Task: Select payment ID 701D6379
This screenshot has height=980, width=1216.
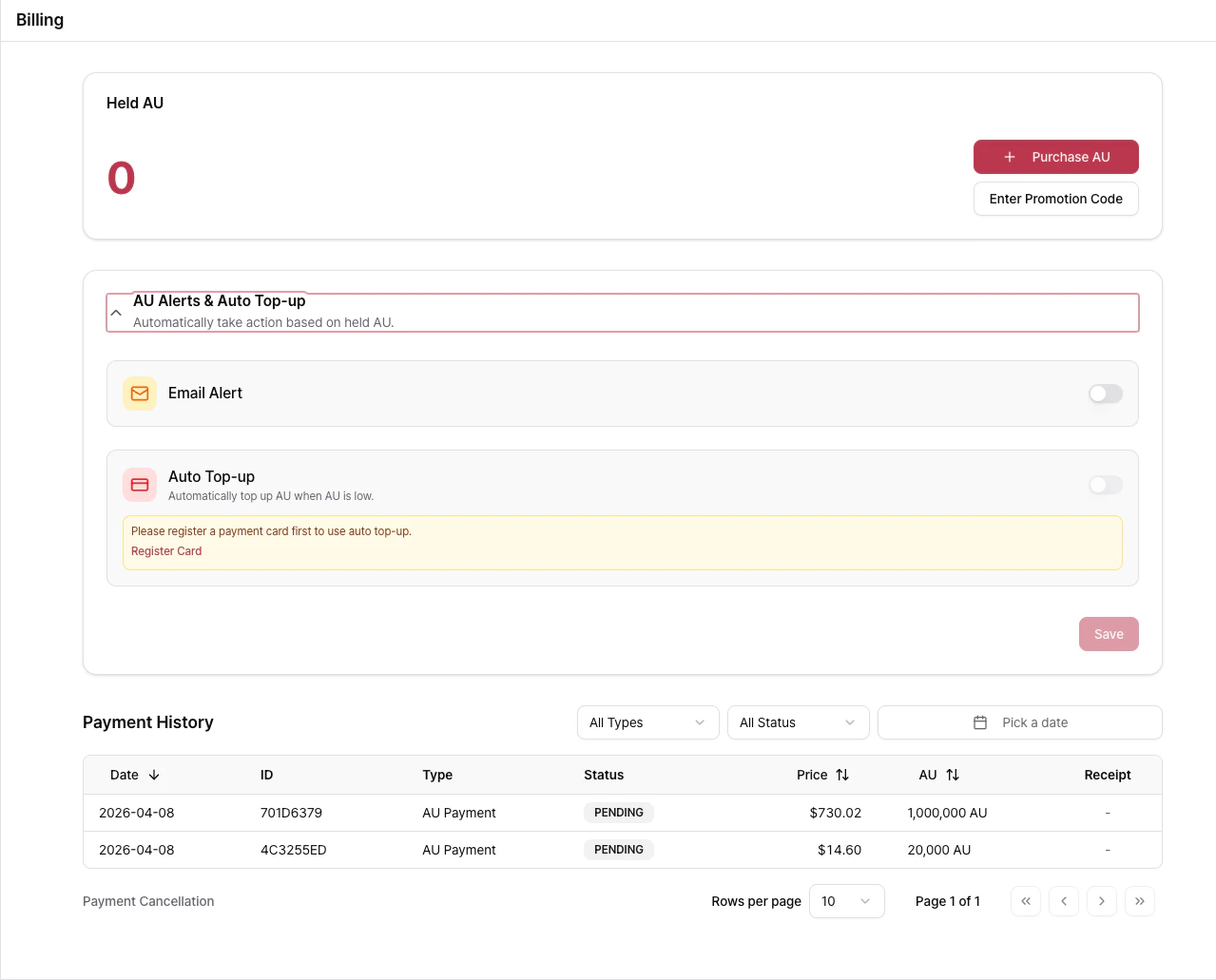Action: tap(291, 813)
